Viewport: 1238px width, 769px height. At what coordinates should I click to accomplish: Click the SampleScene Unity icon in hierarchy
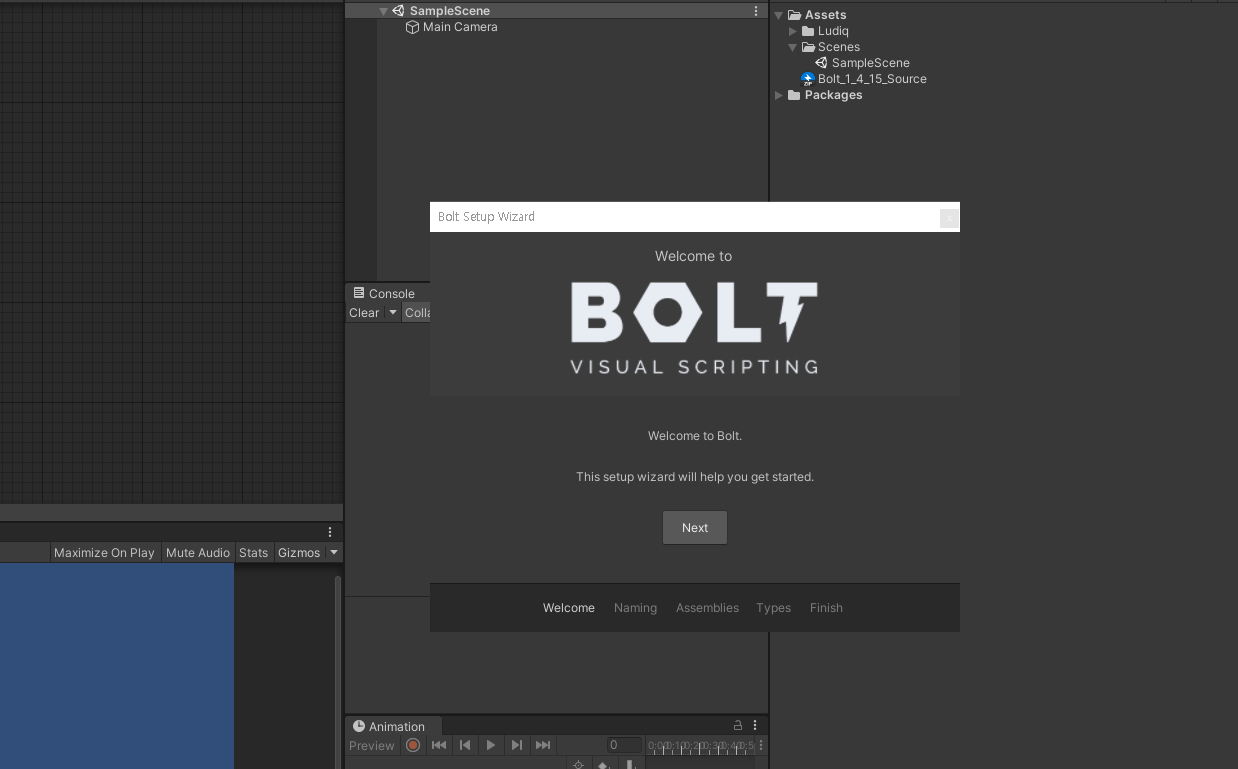pyautogui.click(x=398, y=11)
